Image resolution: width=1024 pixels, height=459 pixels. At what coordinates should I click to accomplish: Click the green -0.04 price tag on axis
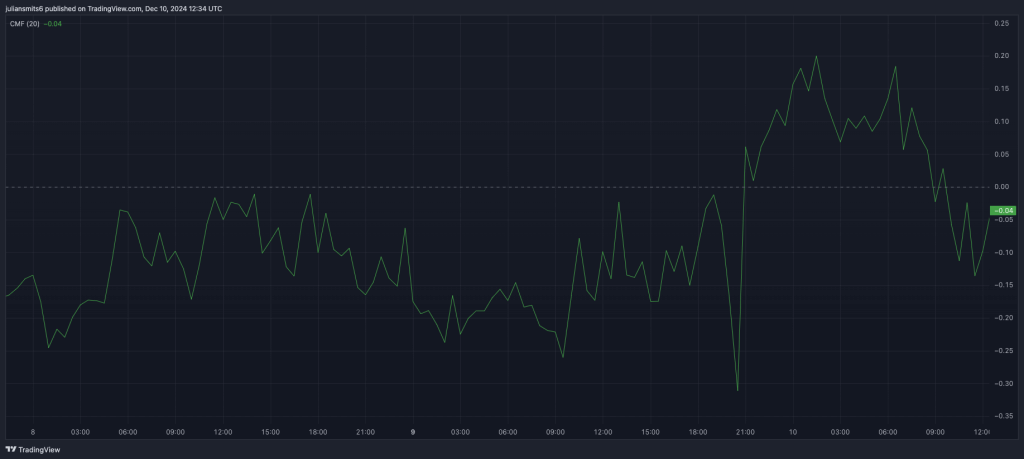click(1002, 210)
